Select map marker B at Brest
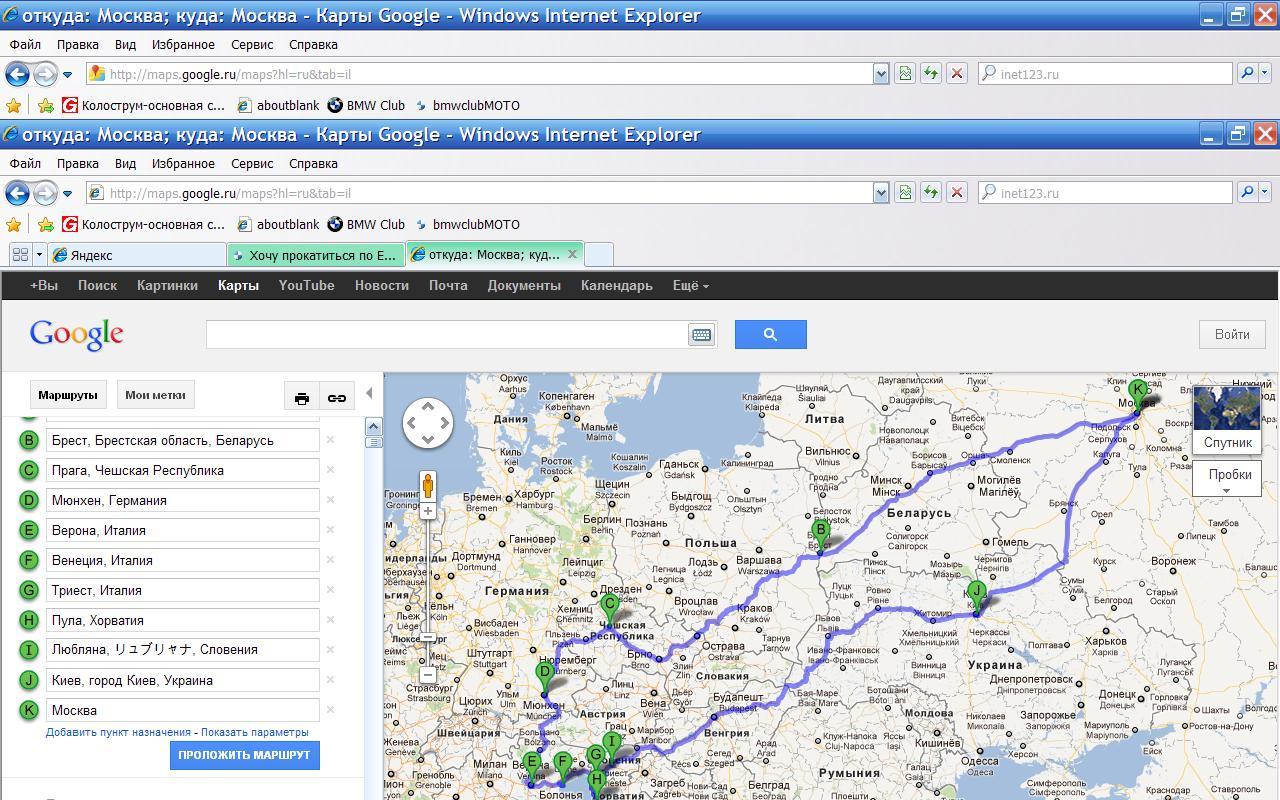Screen dimensions: 1280x800 point(820,532)
